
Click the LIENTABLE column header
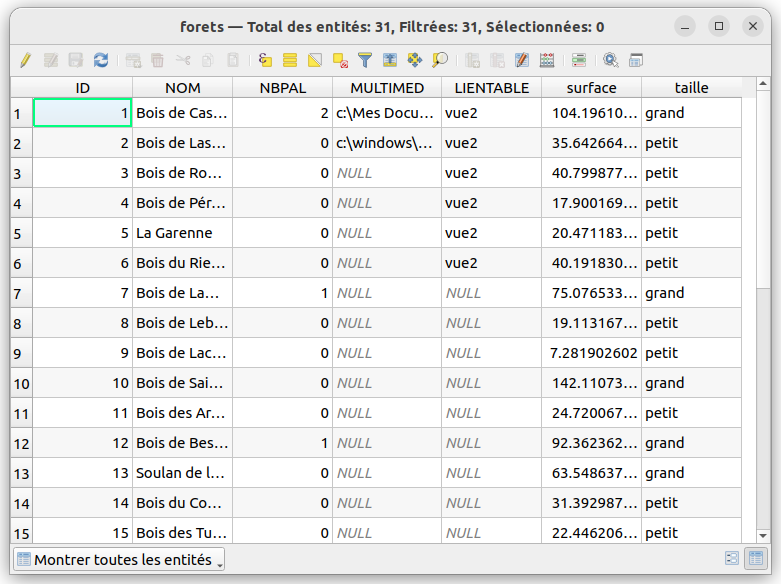492,88
